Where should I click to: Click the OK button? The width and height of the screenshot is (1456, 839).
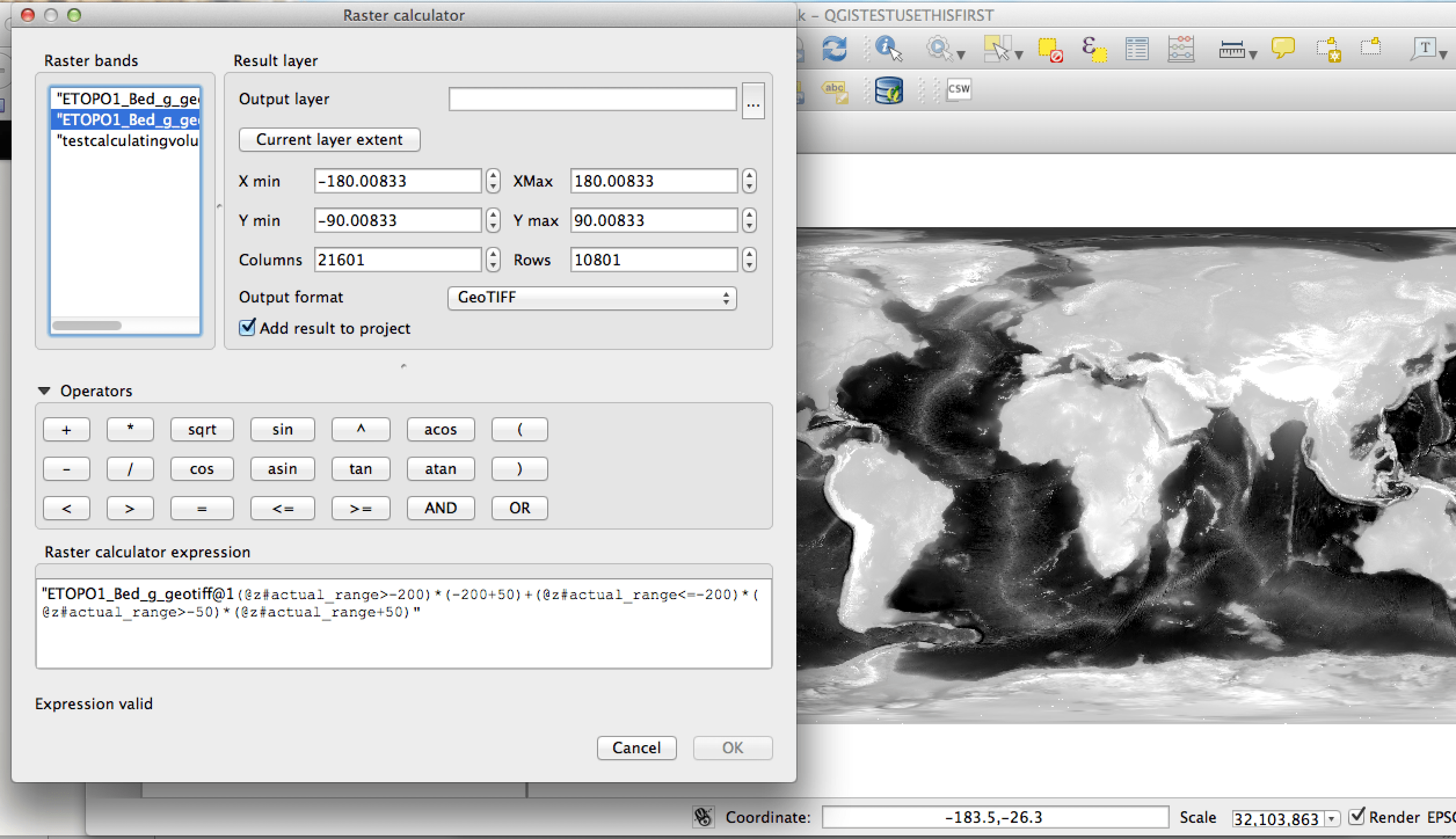733,747
